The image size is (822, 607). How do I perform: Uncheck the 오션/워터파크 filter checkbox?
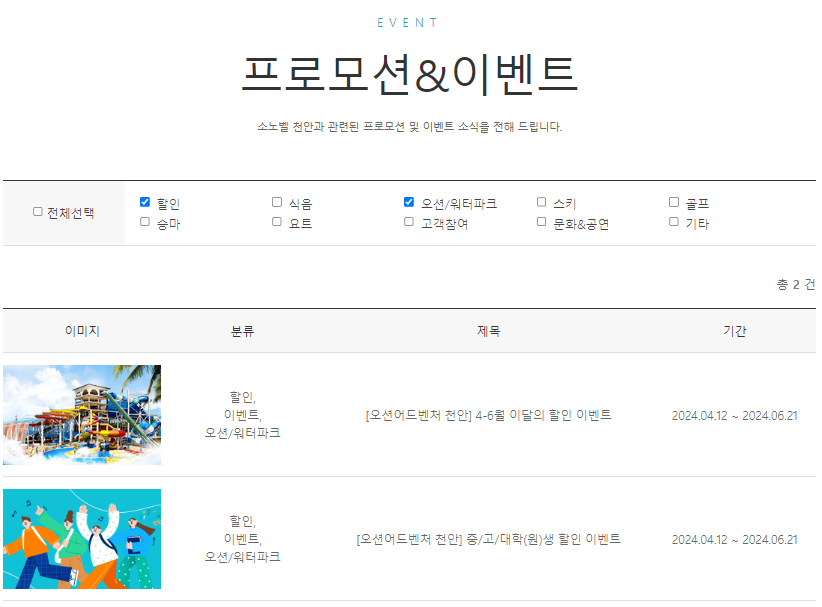coord(408,200)
